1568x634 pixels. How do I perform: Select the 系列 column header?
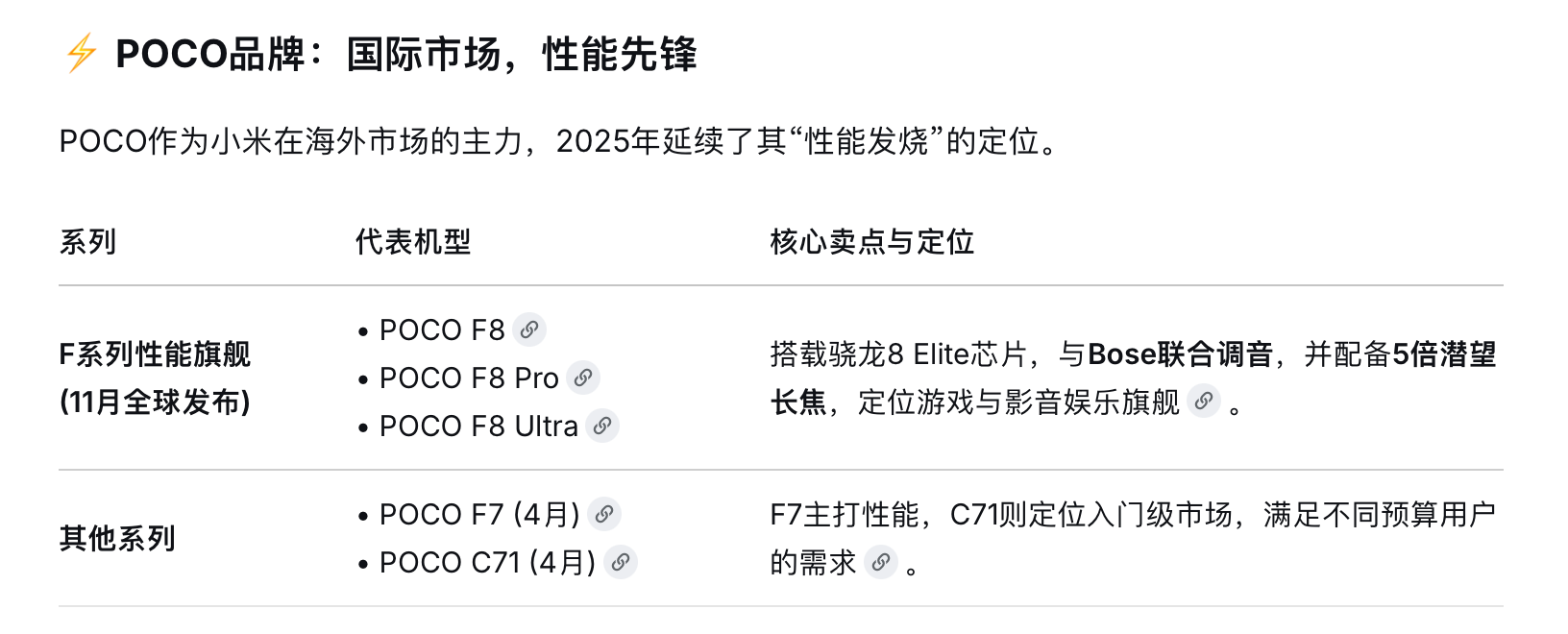[87, 242]
